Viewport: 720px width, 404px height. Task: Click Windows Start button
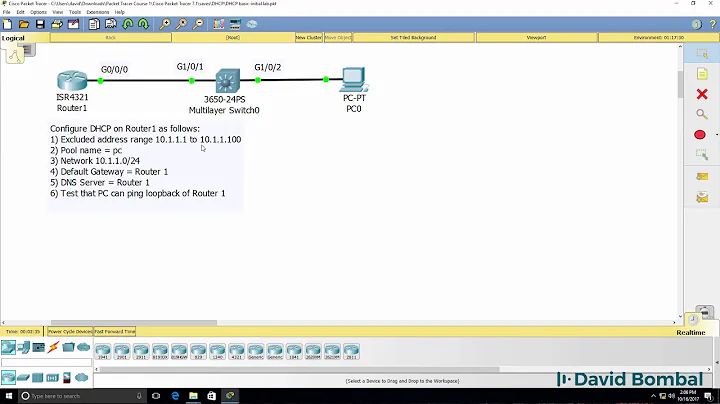[9, 395]
